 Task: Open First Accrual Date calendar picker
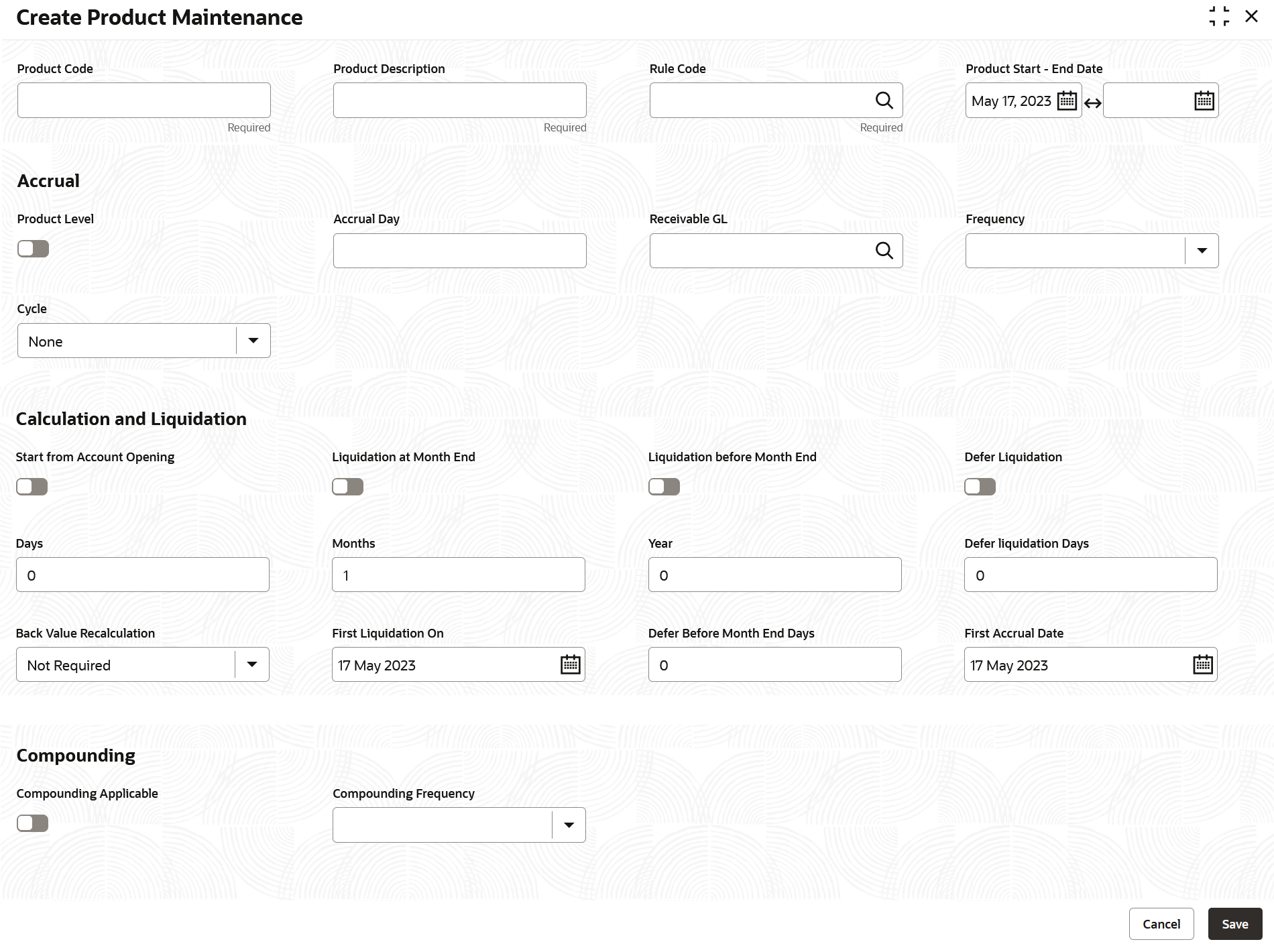[x=1202, y=664]
